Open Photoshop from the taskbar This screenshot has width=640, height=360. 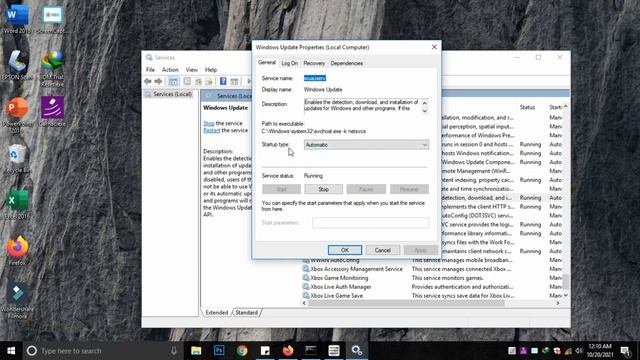click(x=219, y=351)
